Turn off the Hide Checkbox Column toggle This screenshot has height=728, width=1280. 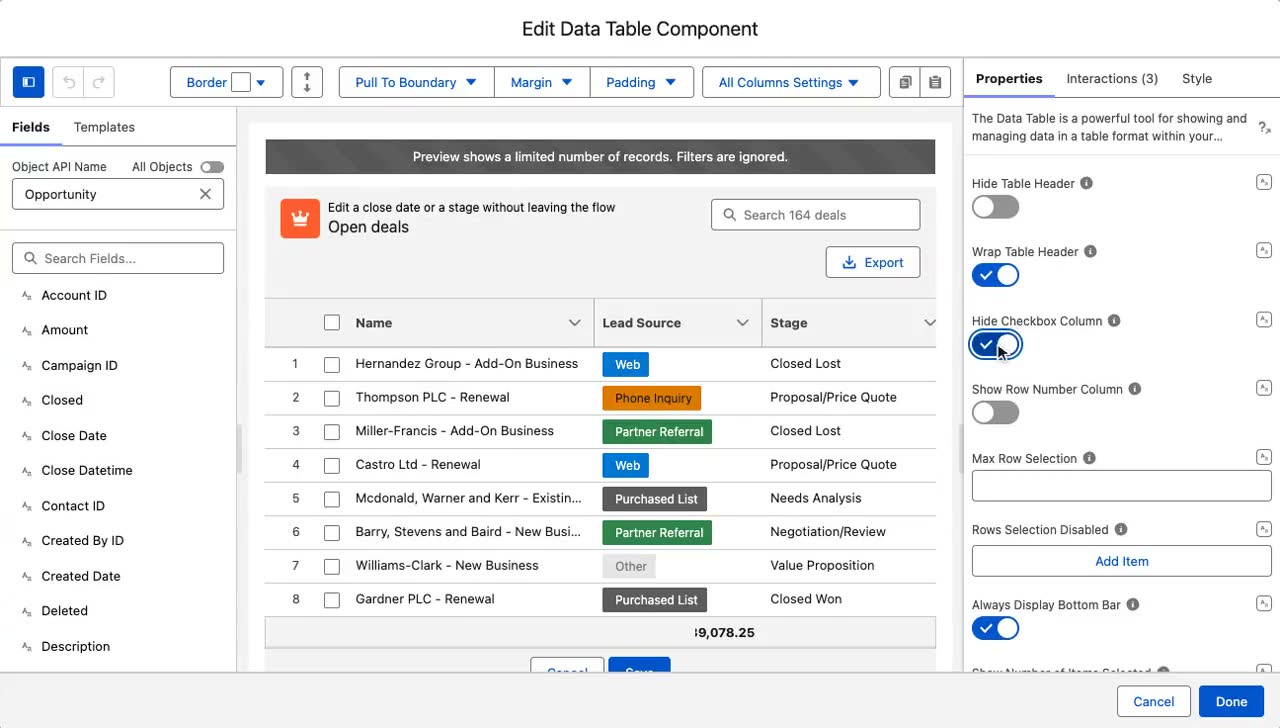click(995, 344)
